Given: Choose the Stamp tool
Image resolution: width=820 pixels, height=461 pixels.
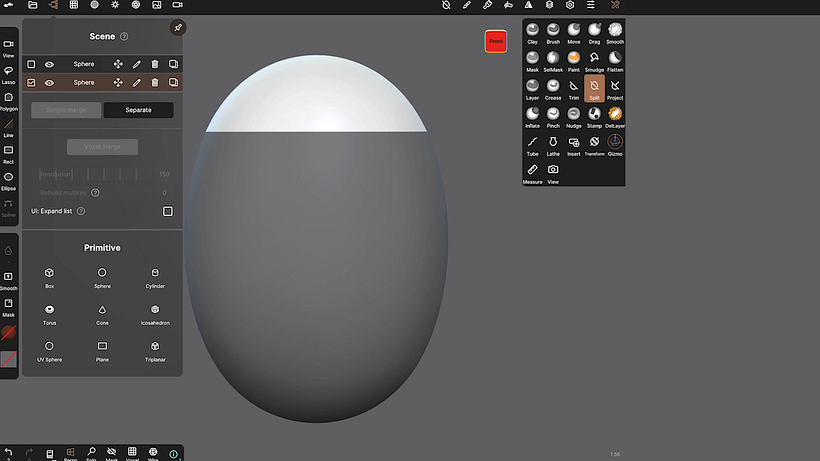Looking at the screenshot, I should (594, 118).
